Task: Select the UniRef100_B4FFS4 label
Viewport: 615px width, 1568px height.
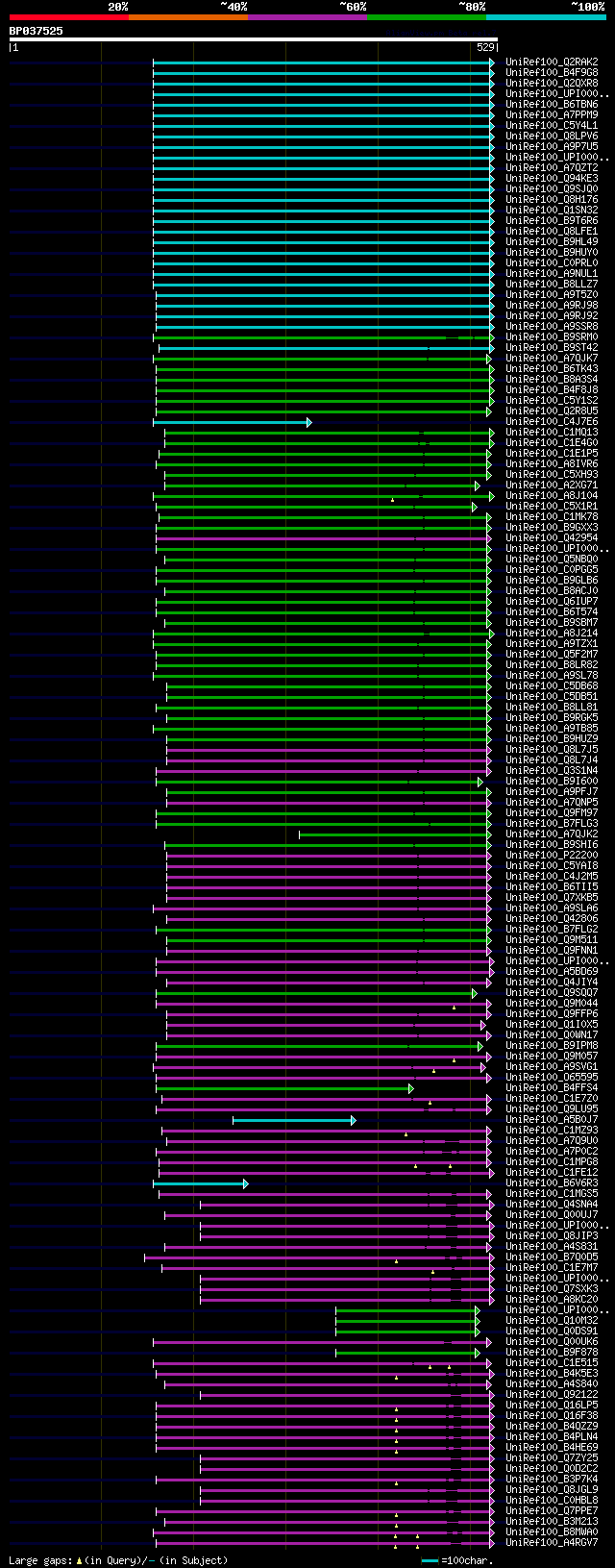Action: coord(552,1088)
